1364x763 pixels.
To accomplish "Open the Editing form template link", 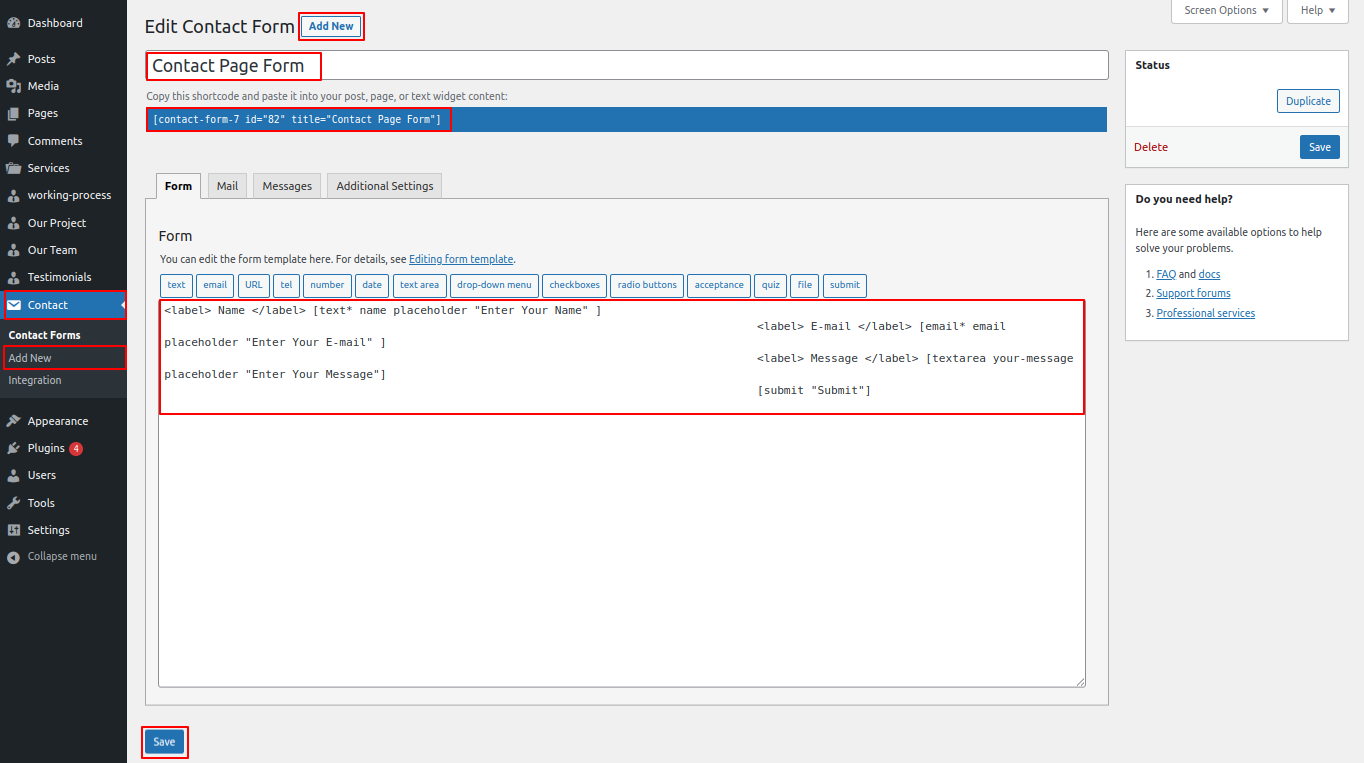I will pyautogui.click(x=460, y=259).
